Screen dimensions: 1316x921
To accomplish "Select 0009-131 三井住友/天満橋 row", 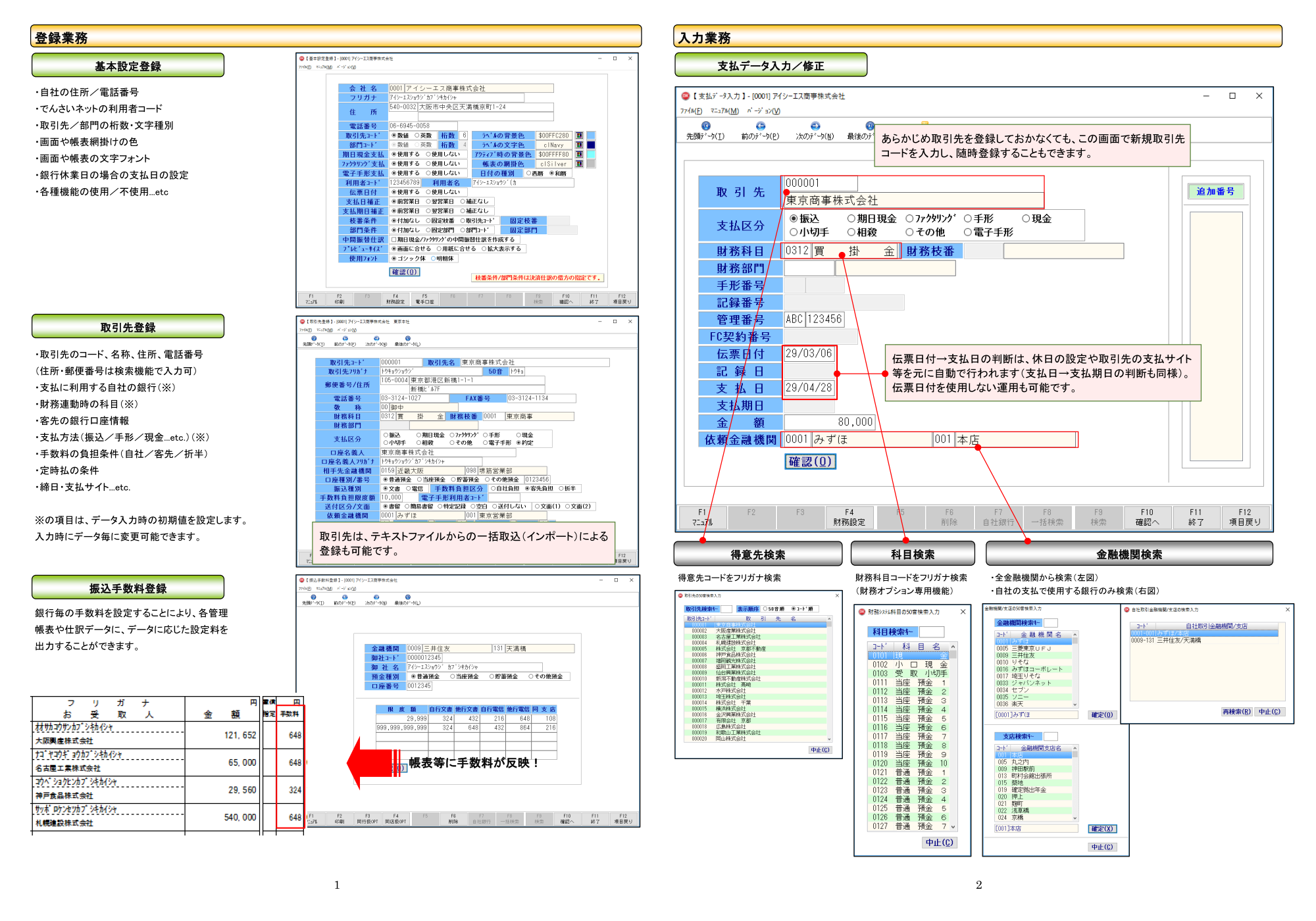I will tap(1203, 640).
